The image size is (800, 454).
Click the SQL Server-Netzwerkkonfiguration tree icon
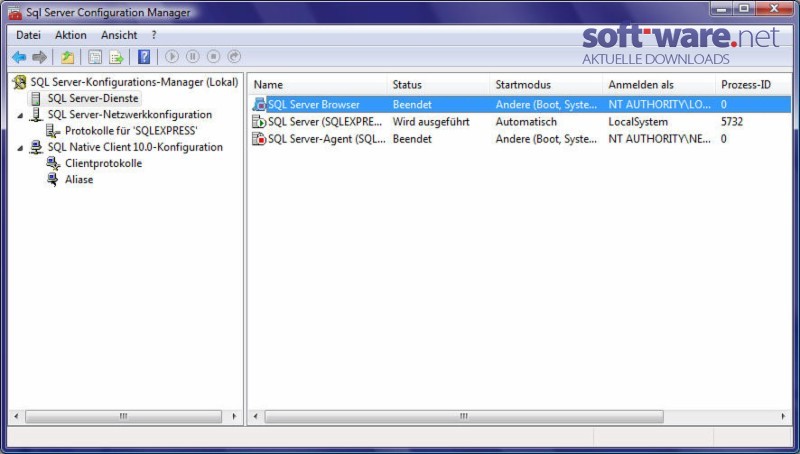pyautogui.click(x=36, y=115)
